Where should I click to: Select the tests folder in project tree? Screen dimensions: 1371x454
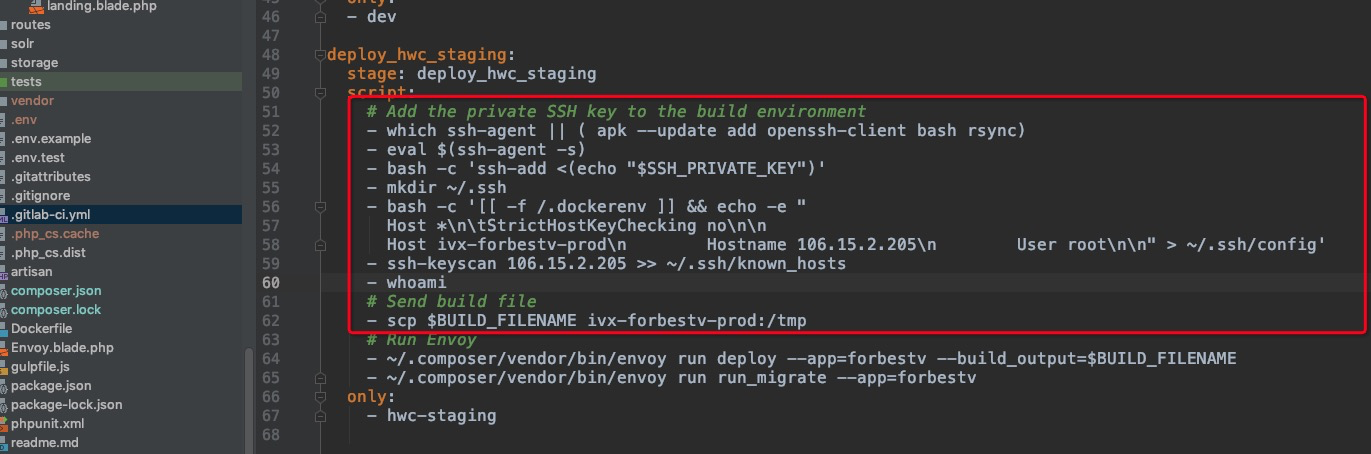121,82
